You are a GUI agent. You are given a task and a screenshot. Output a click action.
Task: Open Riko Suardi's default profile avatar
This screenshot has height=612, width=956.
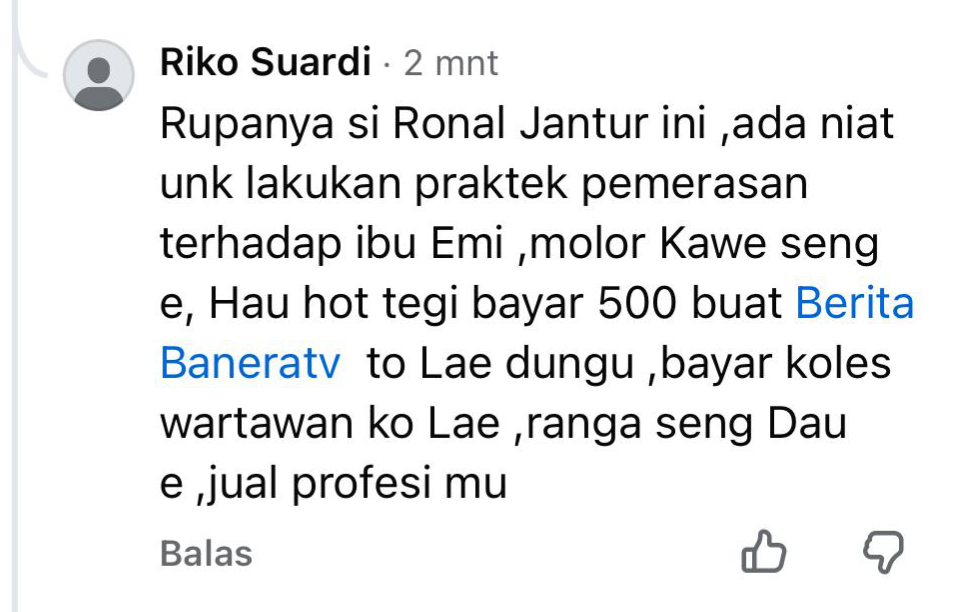coord(98,75)
